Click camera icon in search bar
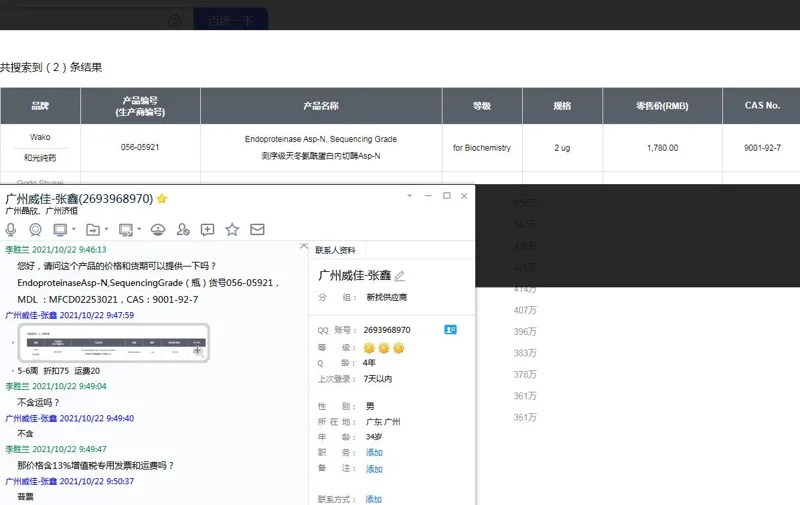 [x=174, y=20]
